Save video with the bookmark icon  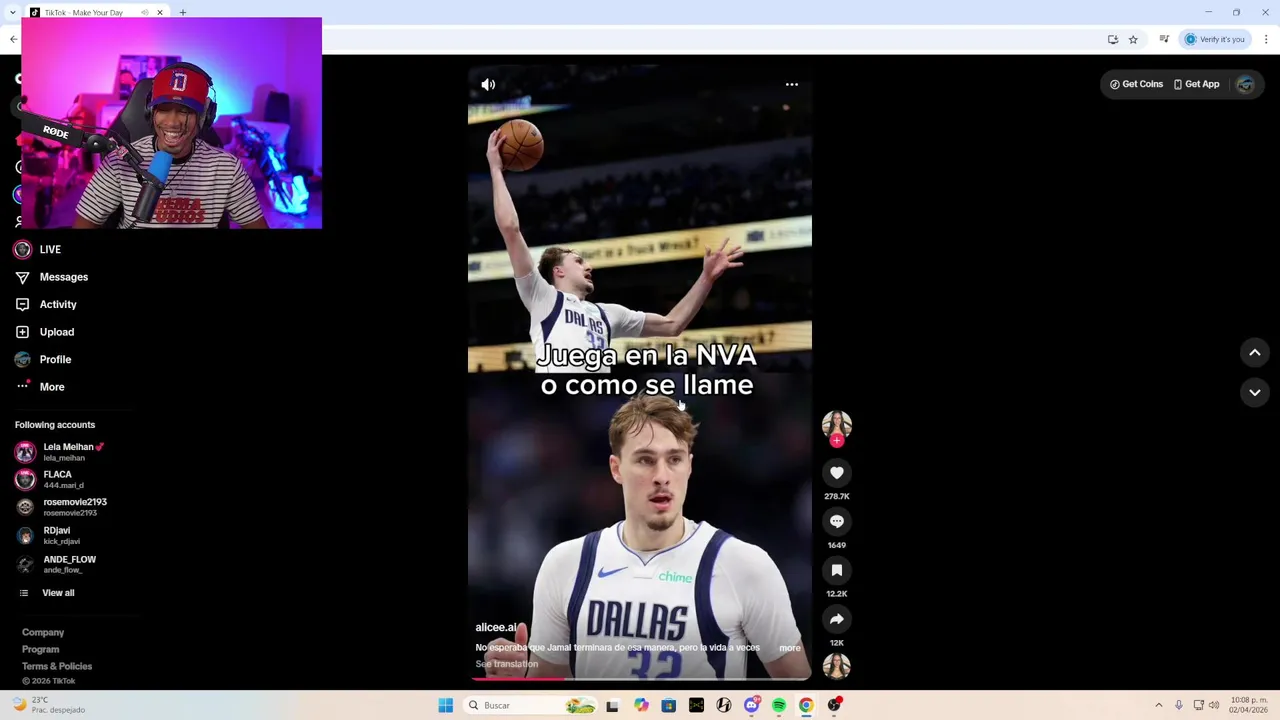[837, 570]
